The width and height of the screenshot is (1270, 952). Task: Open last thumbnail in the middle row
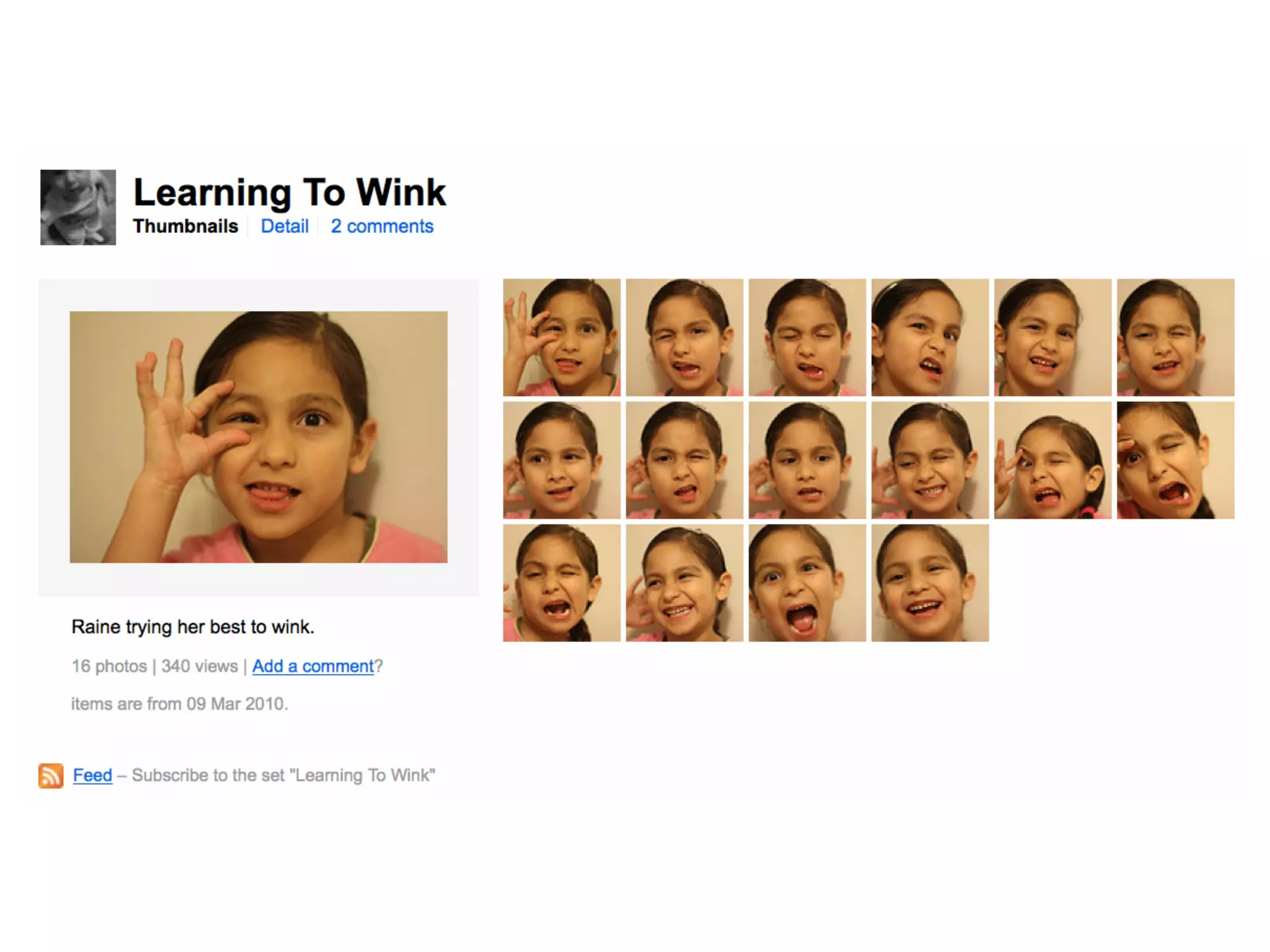click(1176, 460)
